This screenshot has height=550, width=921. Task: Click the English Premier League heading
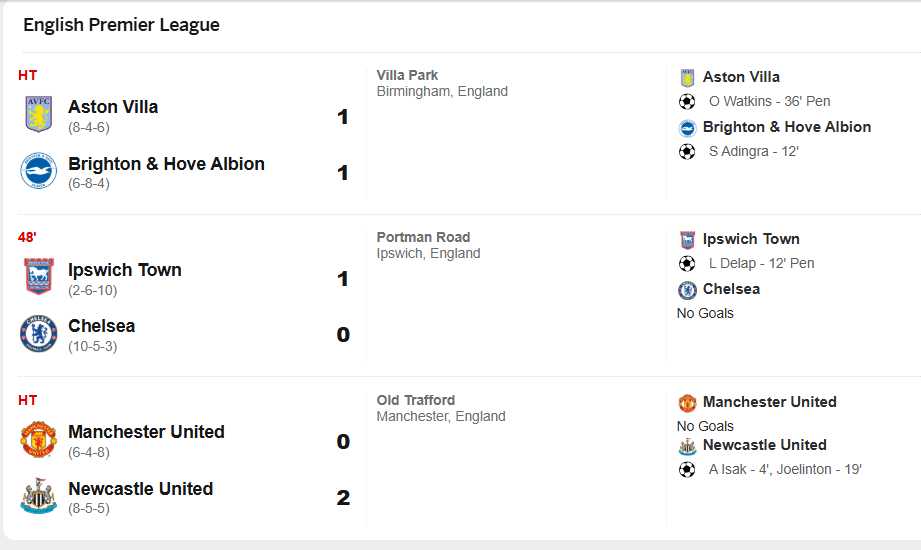[x=121, y=25]
